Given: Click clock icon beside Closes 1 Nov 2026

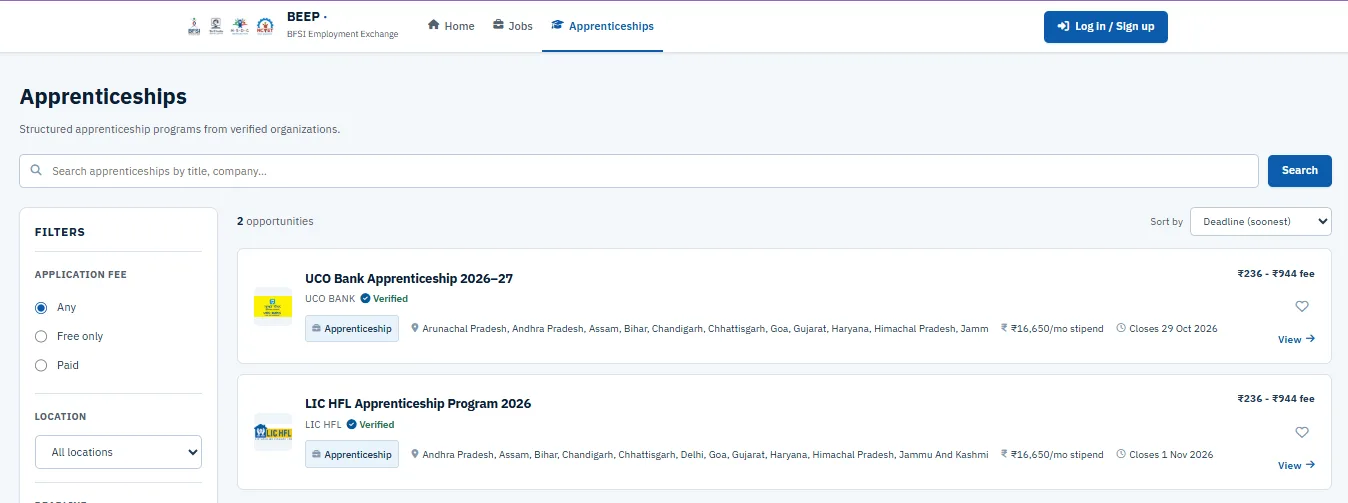Looking at the screenshot, I should (x=1121, y=454).
